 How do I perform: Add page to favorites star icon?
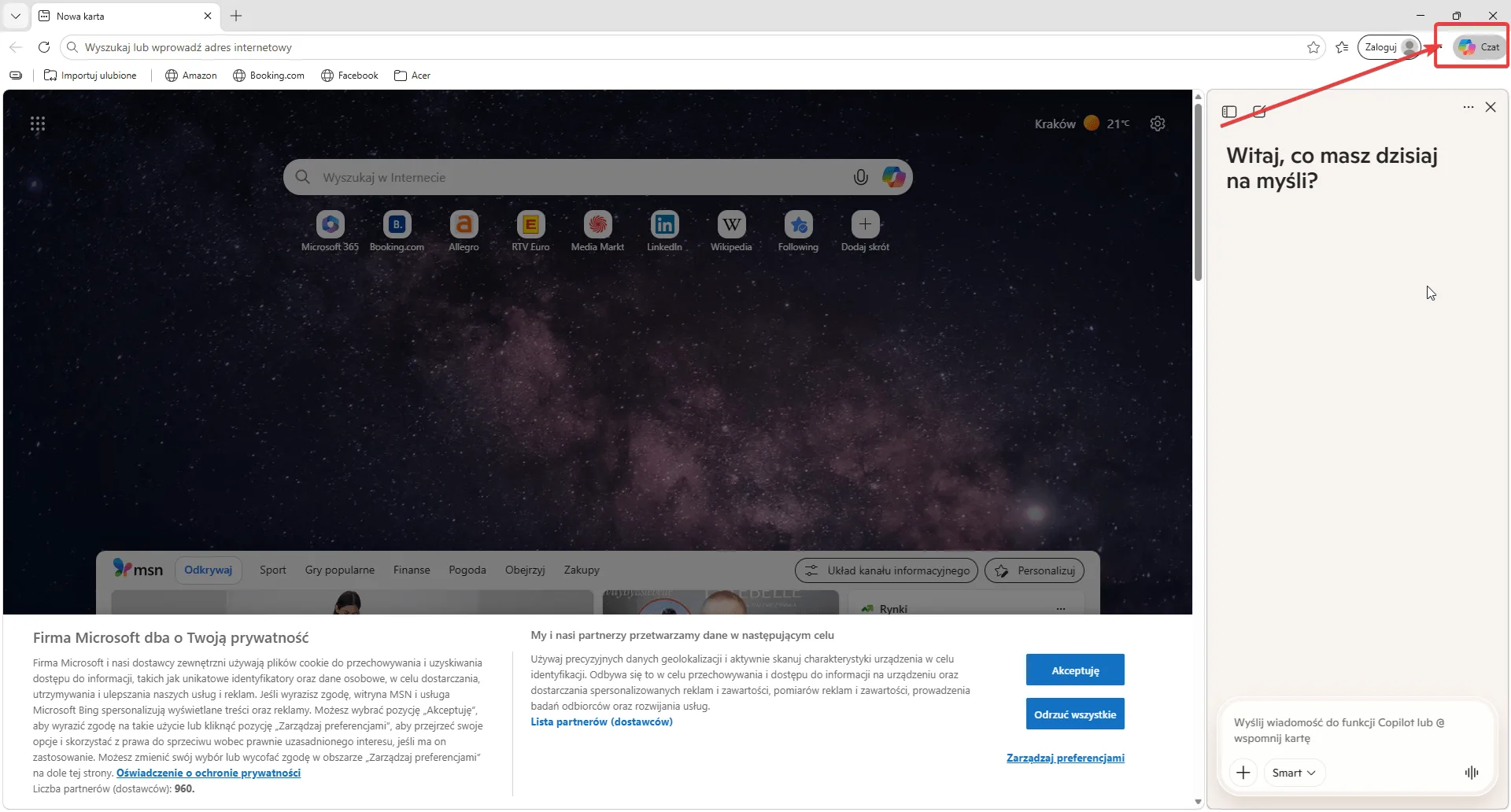click(x=1313, y=47)
